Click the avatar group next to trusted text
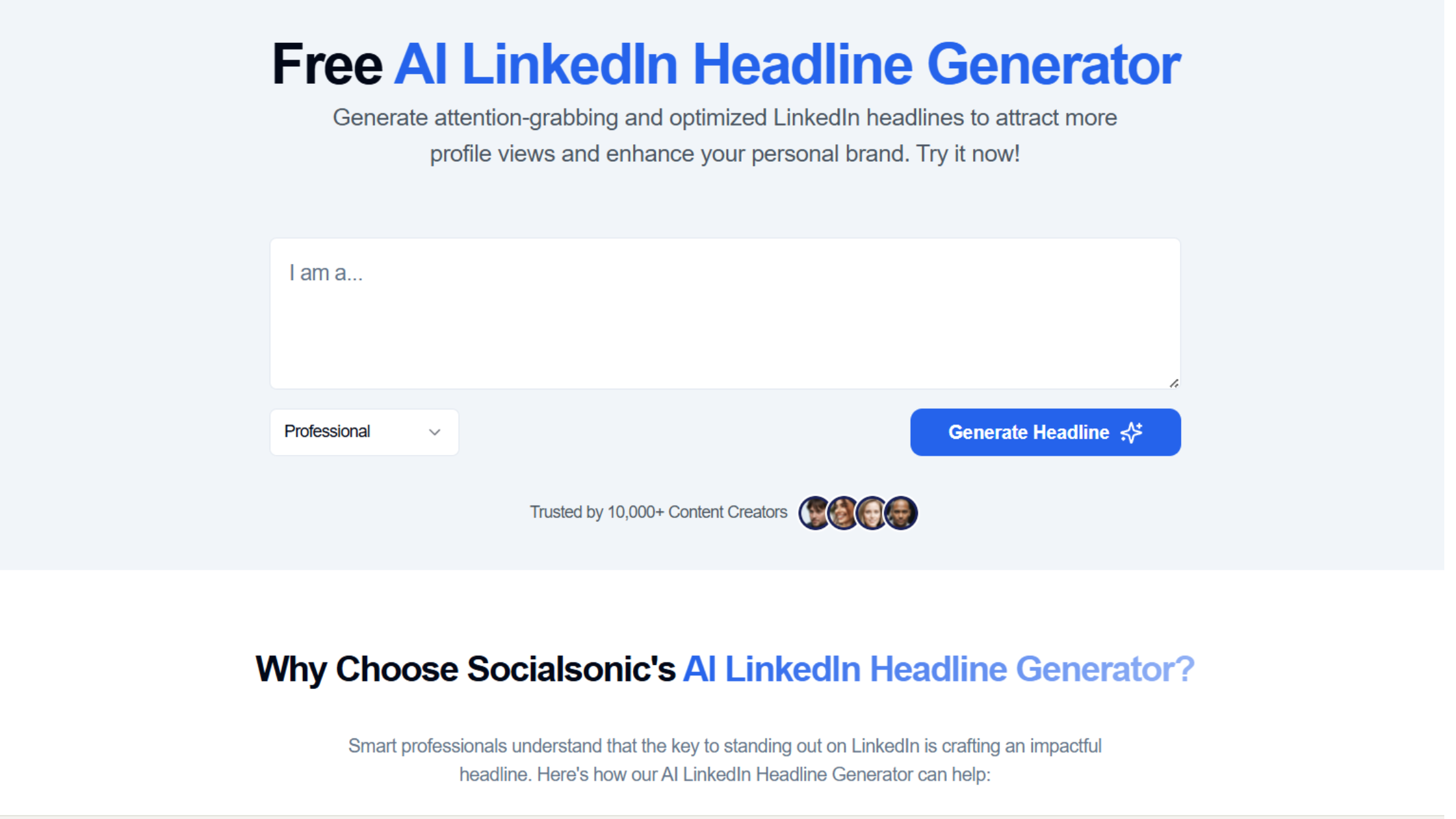This screenshot has width=1456, height=819. tap(857, 513)
